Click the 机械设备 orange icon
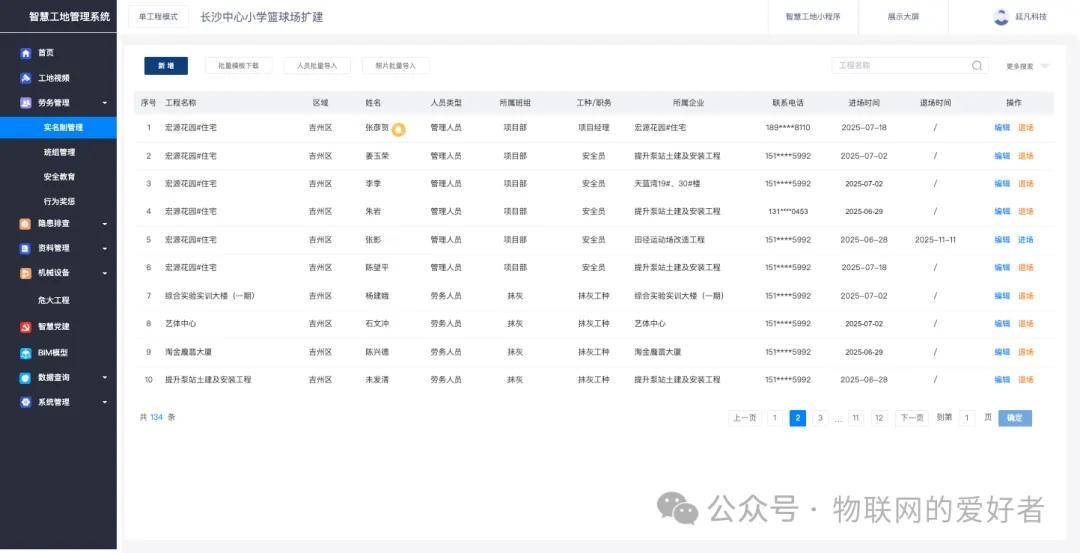 pos(25,273)
